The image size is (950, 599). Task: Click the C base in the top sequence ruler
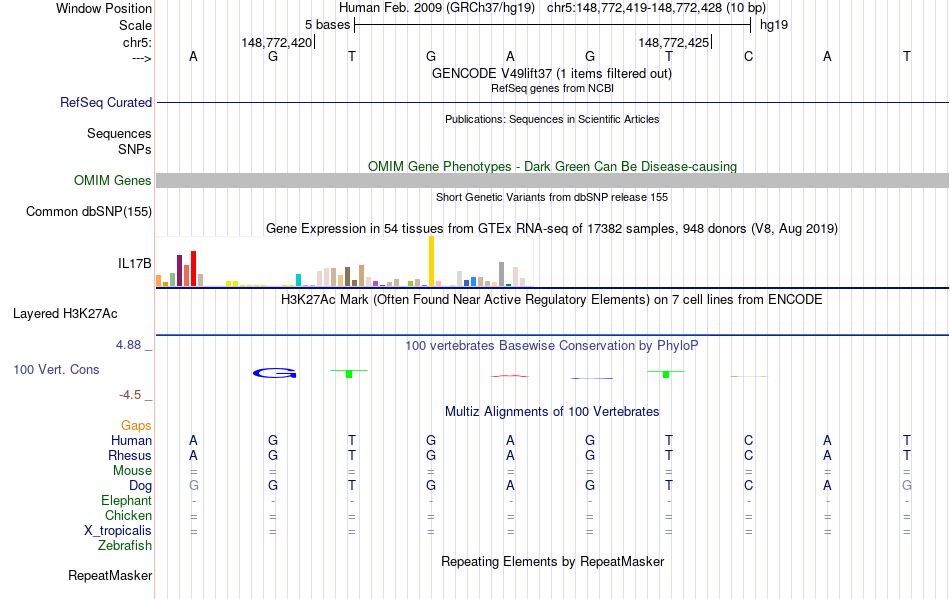(x=748, y=56)
